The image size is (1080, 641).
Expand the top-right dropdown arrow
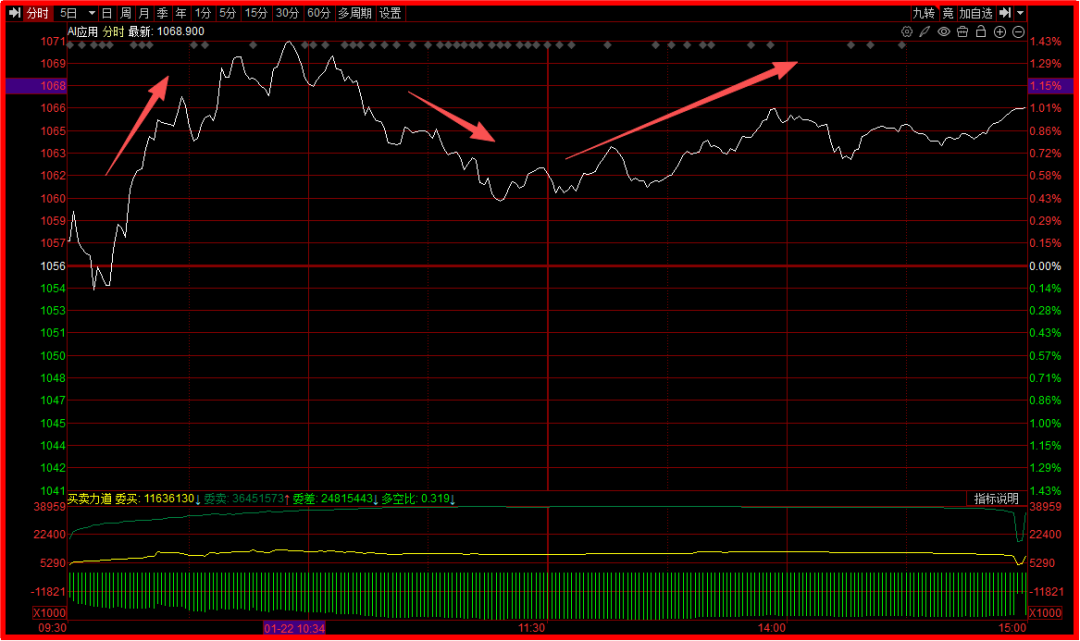tap(1020, 13)
